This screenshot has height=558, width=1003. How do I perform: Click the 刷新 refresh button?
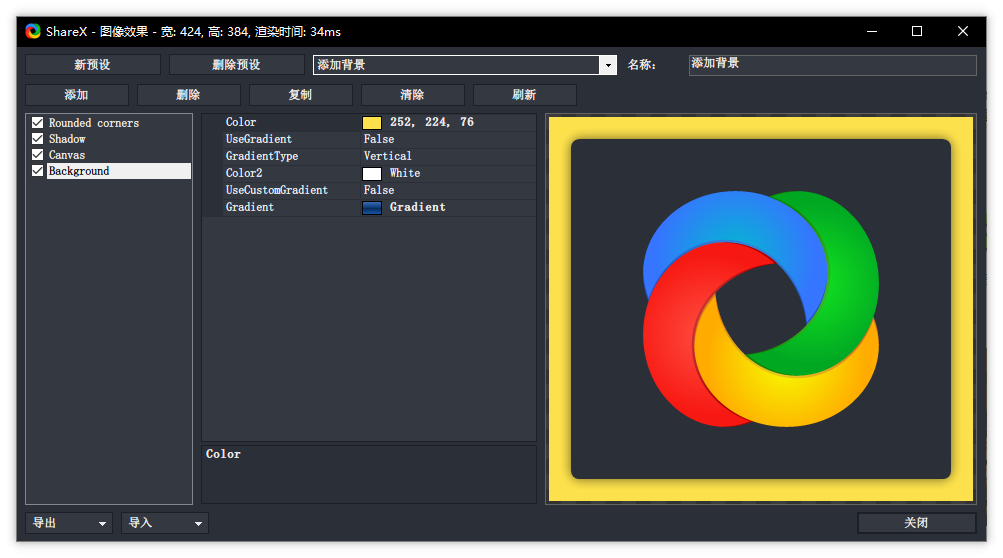pyautogui.click(x=524, y=95)
